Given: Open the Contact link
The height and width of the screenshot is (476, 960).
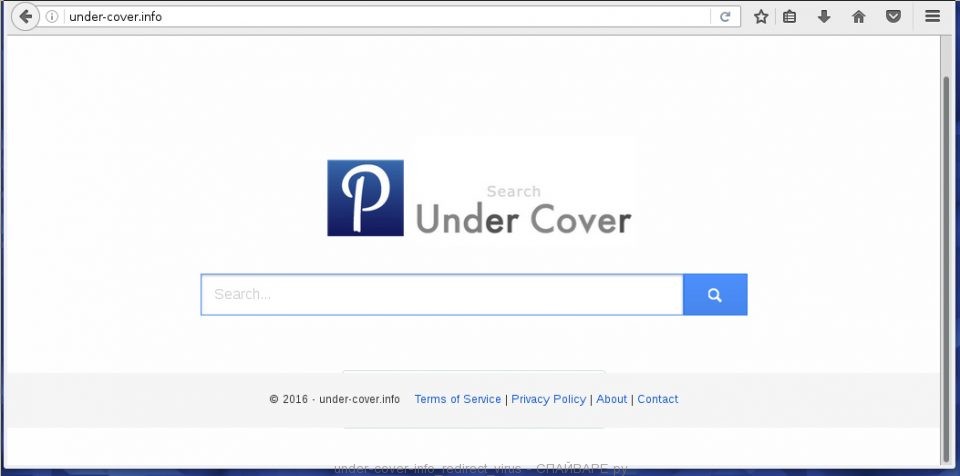Looking at the screenshot, I should (x=657, y=399).
